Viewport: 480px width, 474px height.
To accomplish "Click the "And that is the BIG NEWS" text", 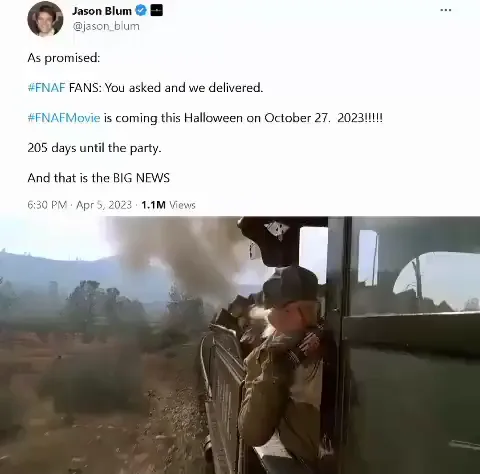I will [99, 178].
